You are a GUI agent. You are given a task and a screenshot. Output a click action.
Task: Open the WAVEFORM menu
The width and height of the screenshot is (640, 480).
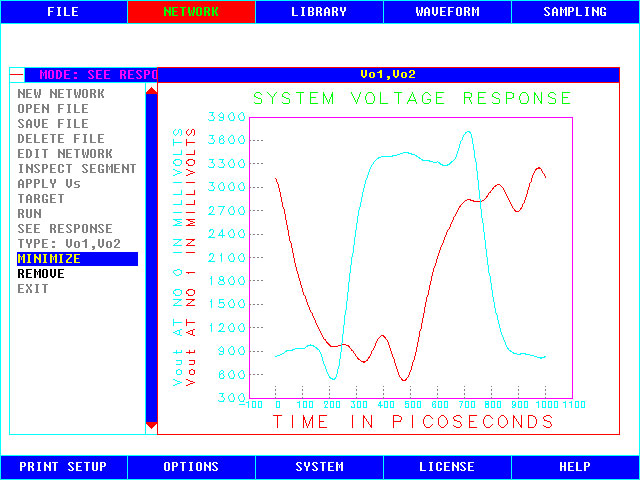pyautogui.click(x=447, y=12)
